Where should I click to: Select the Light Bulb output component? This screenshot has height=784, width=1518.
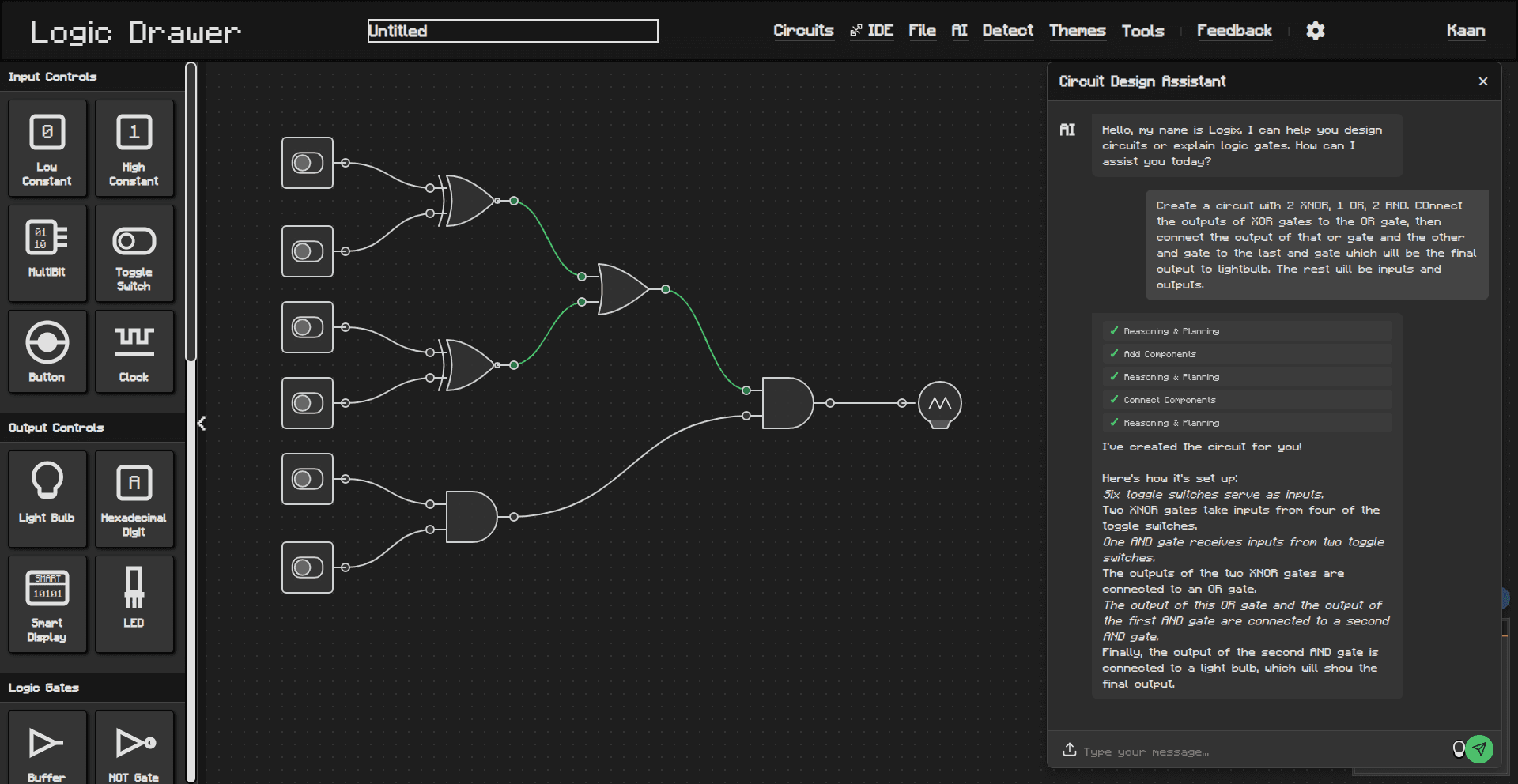47,499
